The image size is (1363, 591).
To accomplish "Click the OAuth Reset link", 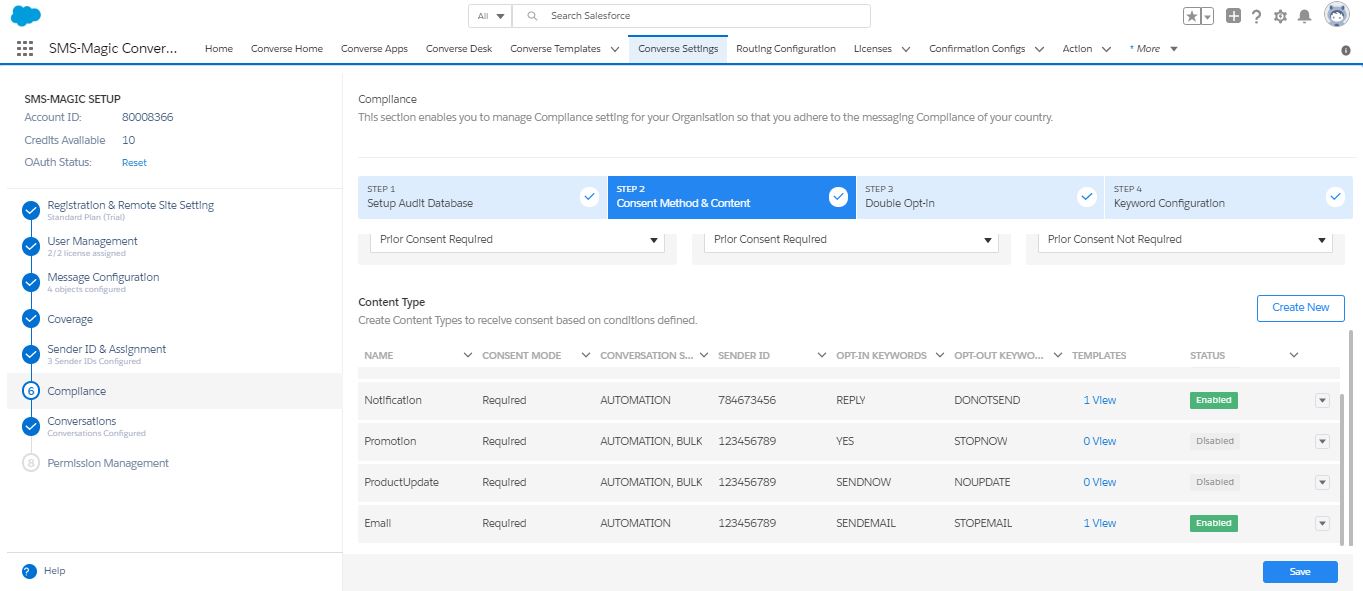I will click(134, 162).
